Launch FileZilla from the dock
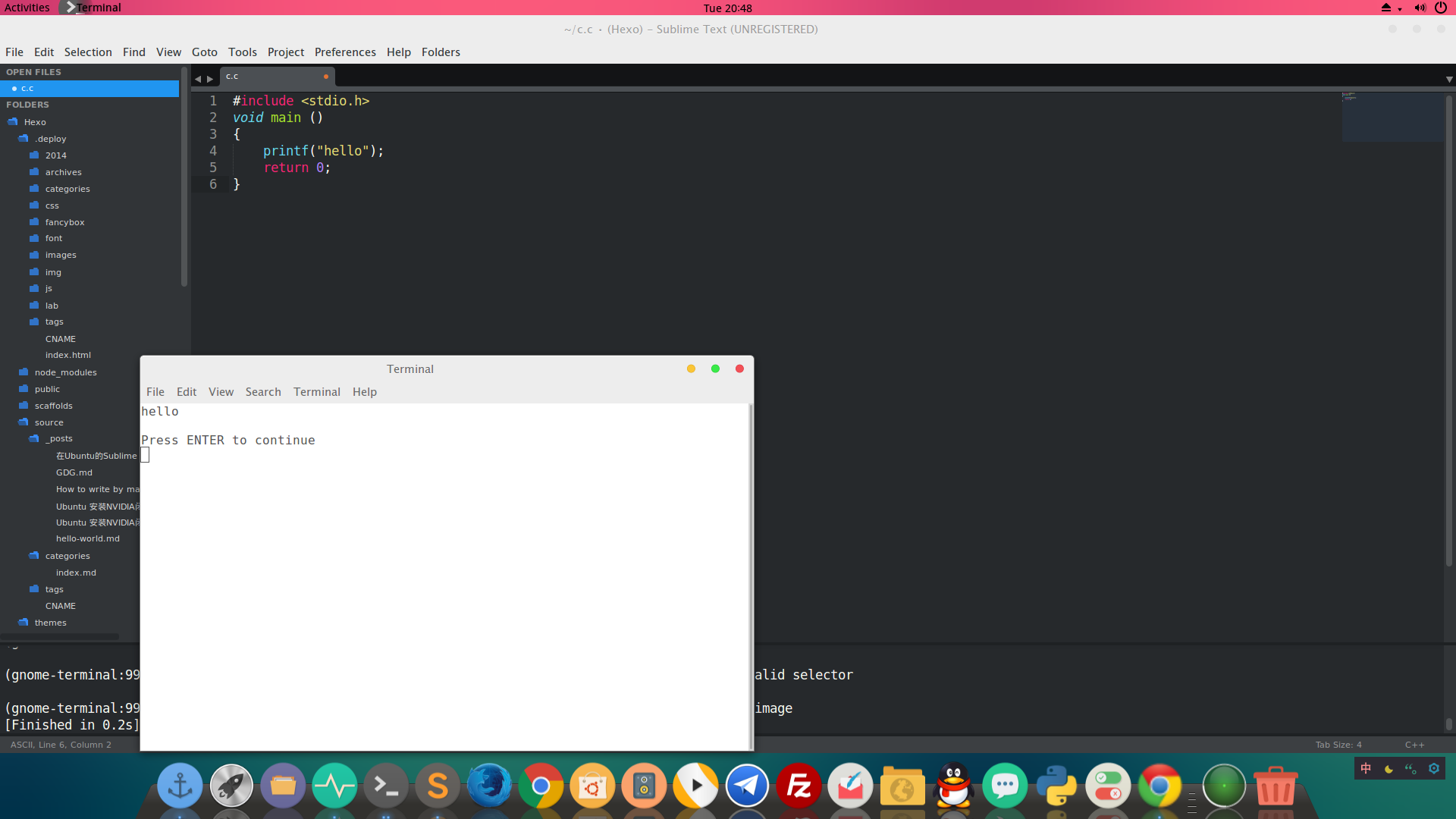 [799, 786]
